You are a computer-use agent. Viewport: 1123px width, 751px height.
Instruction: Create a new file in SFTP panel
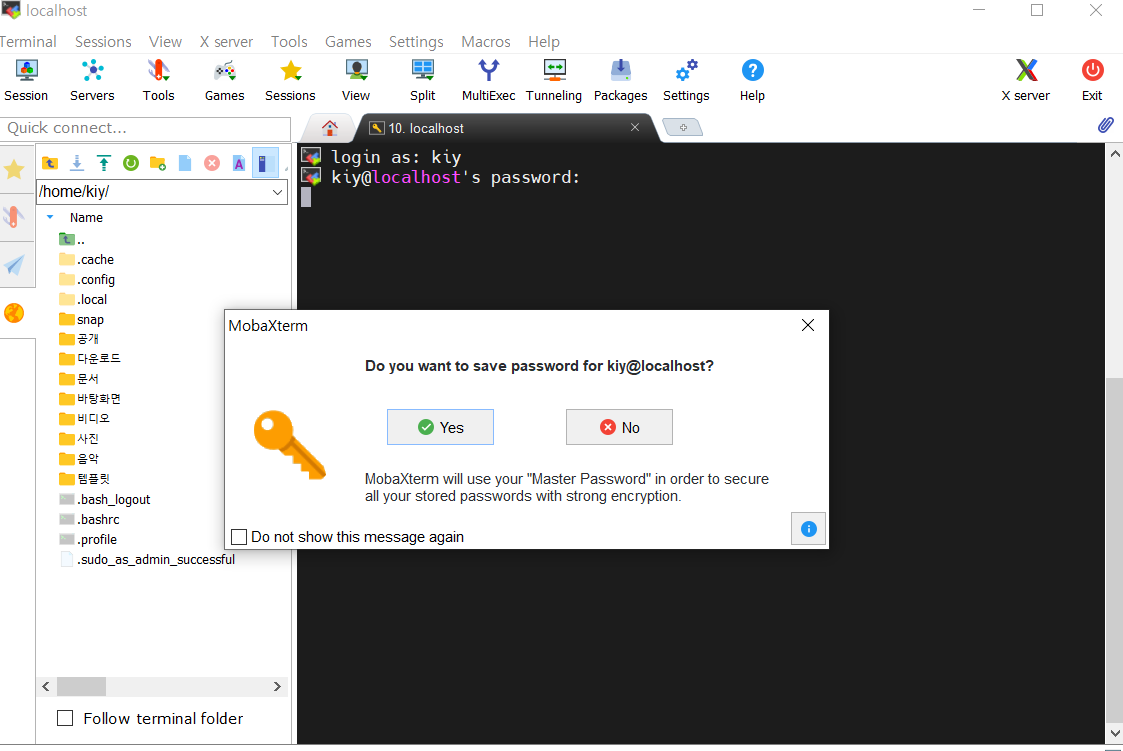[185, 163]
